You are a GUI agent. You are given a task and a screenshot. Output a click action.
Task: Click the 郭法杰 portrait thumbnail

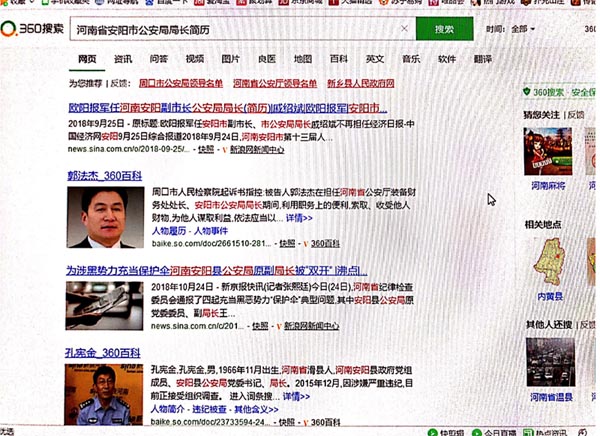coord(109,218)
